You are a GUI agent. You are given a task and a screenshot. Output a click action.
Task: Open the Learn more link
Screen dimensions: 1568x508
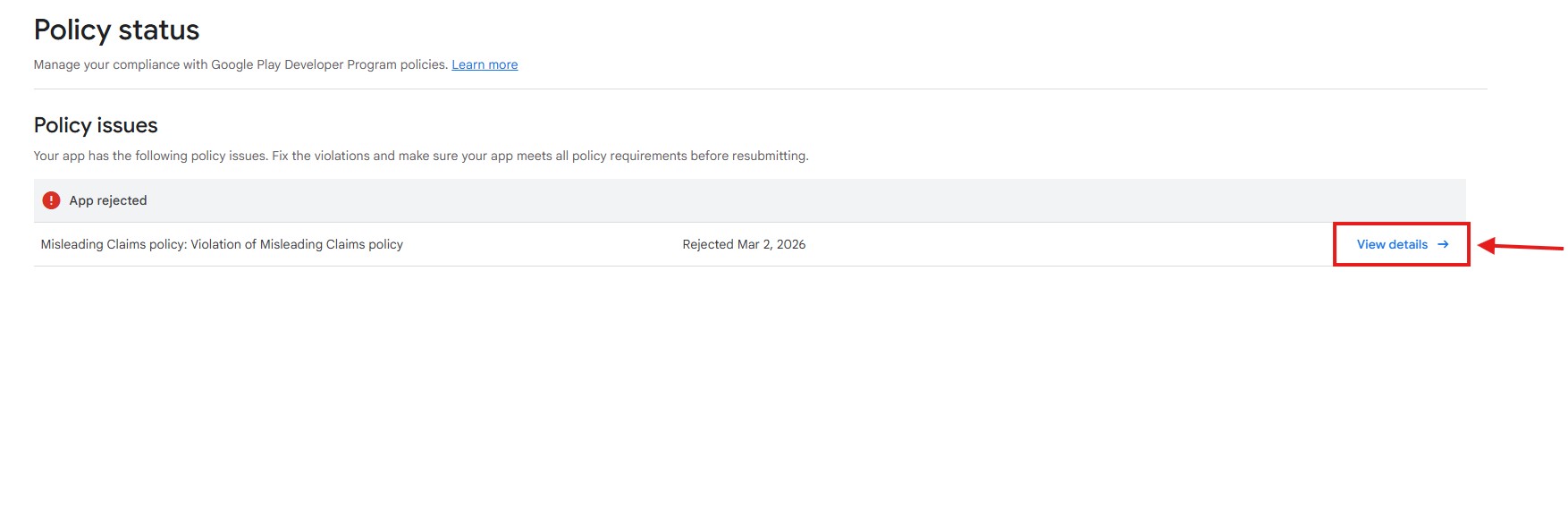coord(485,64)
